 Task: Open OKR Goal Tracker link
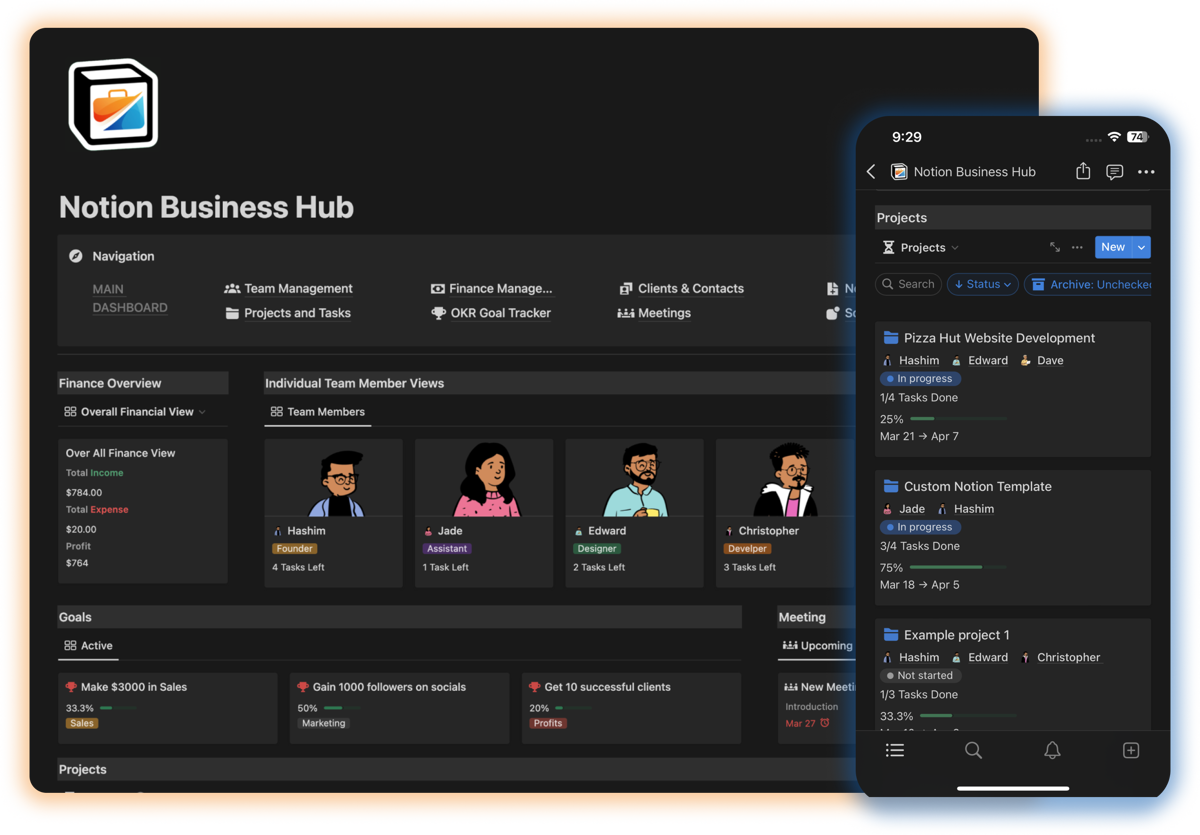[500, 313]
